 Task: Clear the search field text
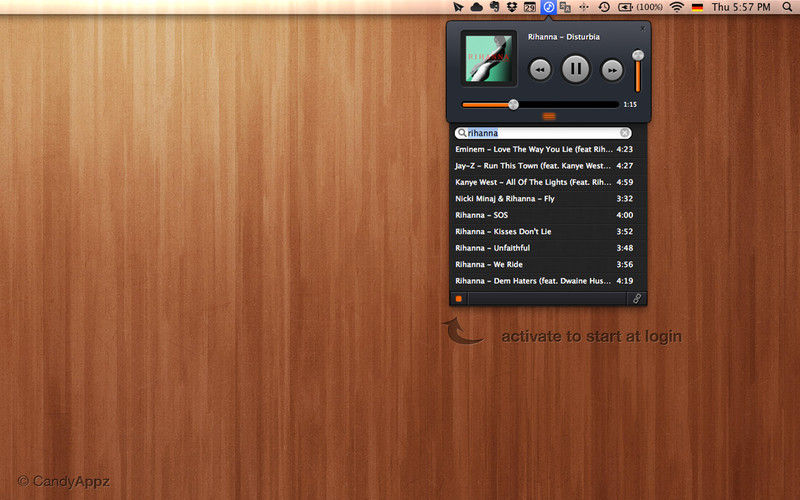[624, 133]
